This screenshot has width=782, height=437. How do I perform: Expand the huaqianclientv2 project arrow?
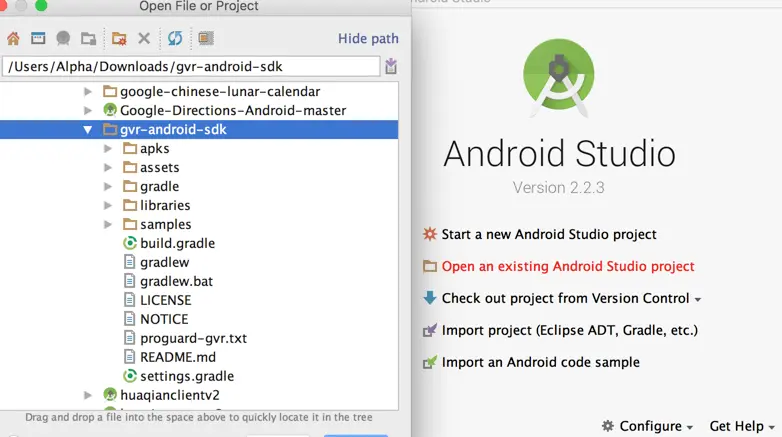tap(88, 395)
